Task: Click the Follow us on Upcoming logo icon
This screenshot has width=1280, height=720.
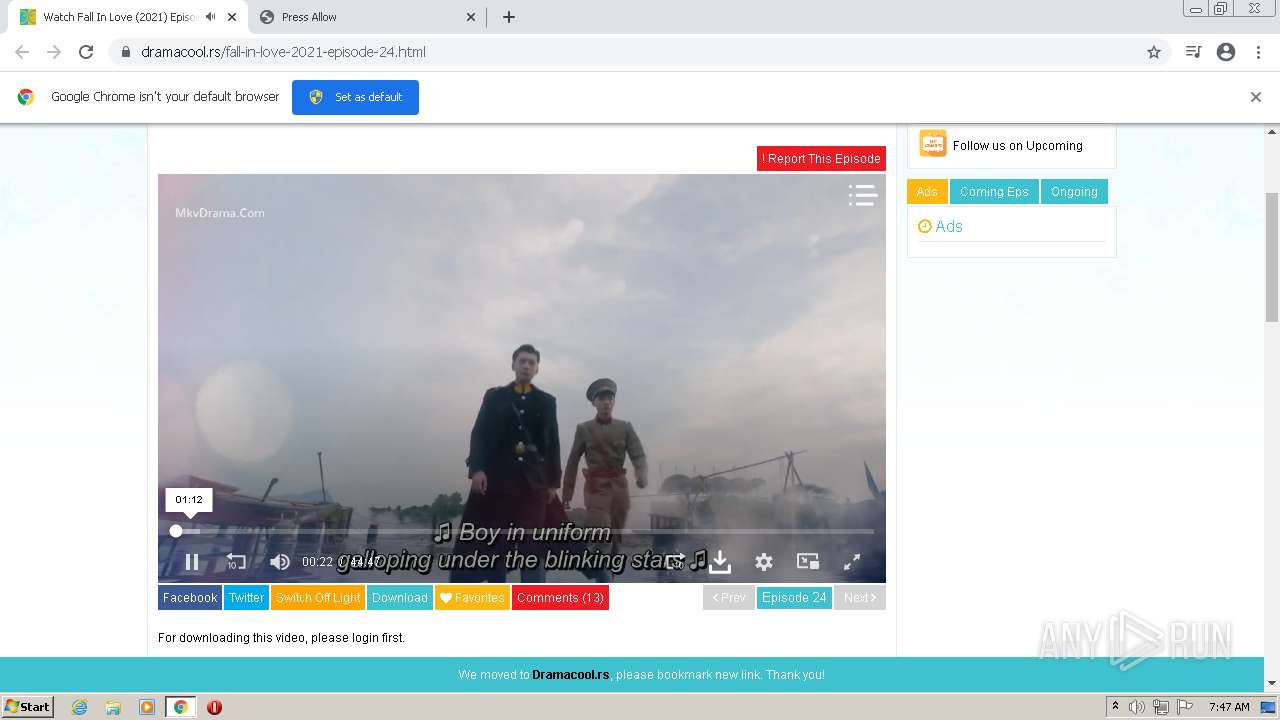Action: tap(932, 144)
